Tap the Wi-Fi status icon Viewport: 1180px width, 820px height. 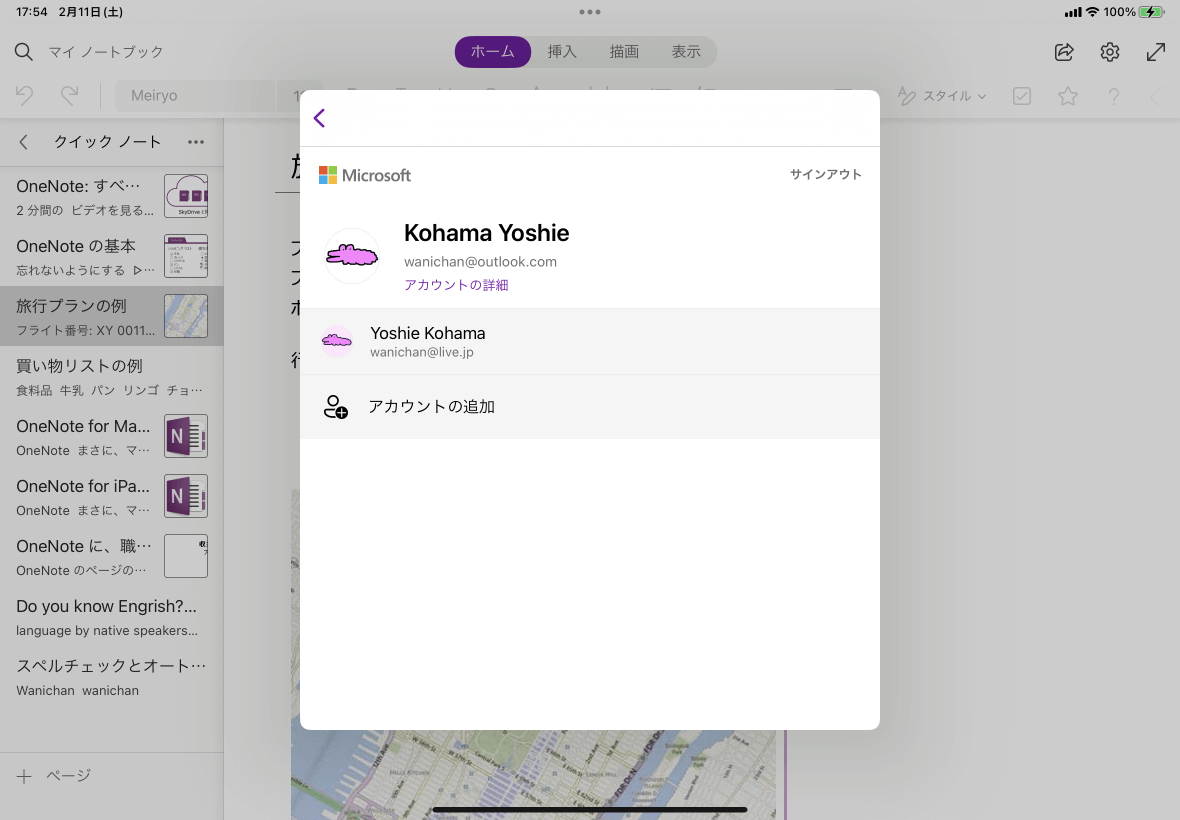tap(1092, 12)
